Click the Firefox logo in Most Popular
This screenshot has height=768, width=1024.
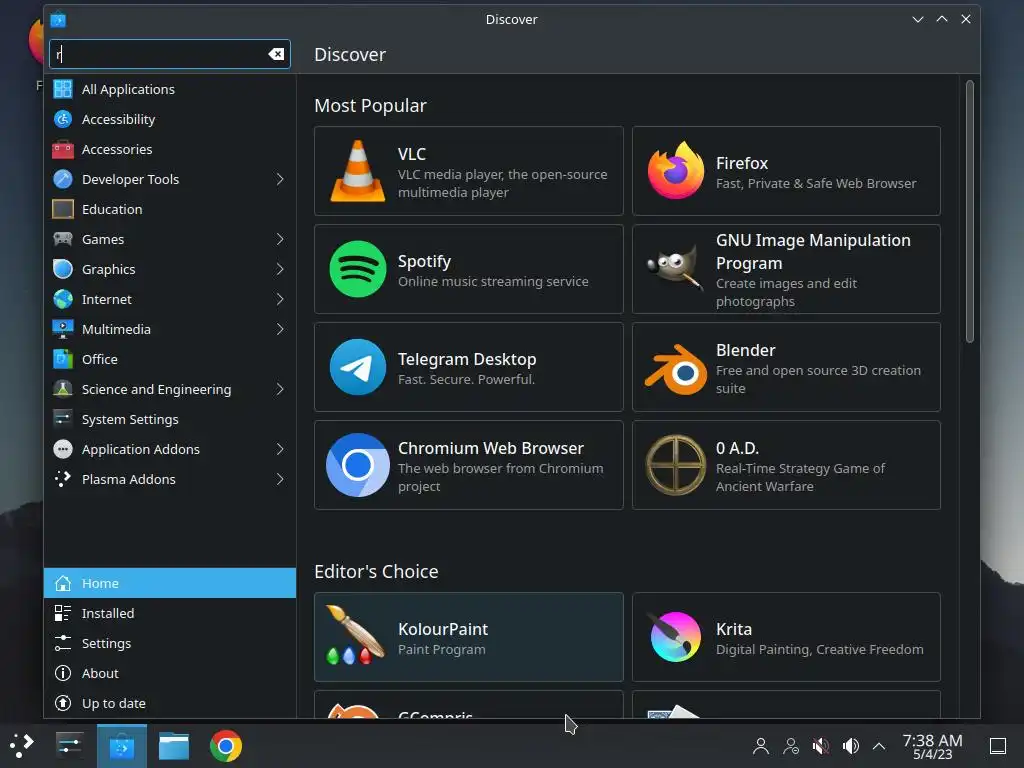(x=675, y=171)
